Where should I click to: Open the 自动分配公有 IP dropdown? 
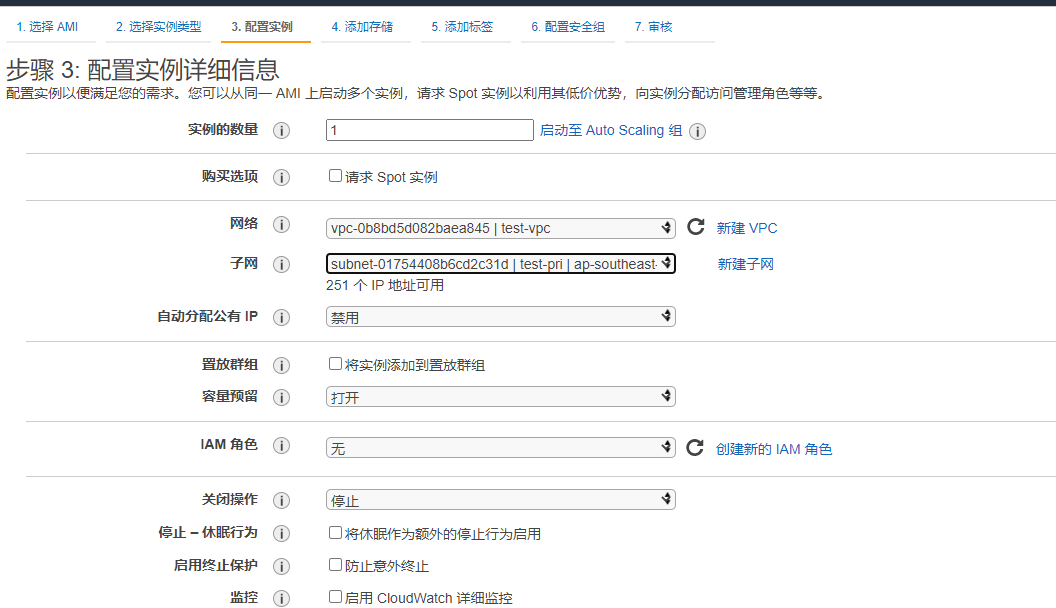[x=500, y=317]
